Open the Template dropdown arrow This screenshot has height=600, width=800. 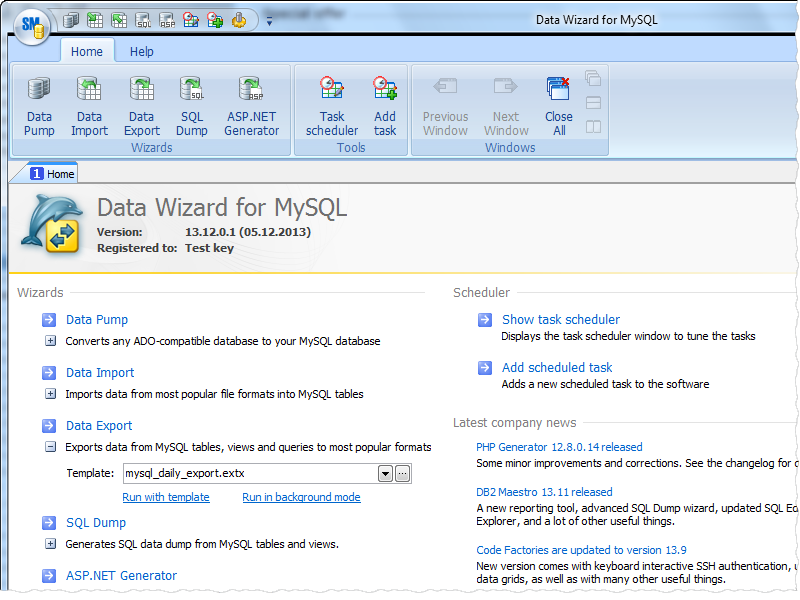[x=385, y=474]
